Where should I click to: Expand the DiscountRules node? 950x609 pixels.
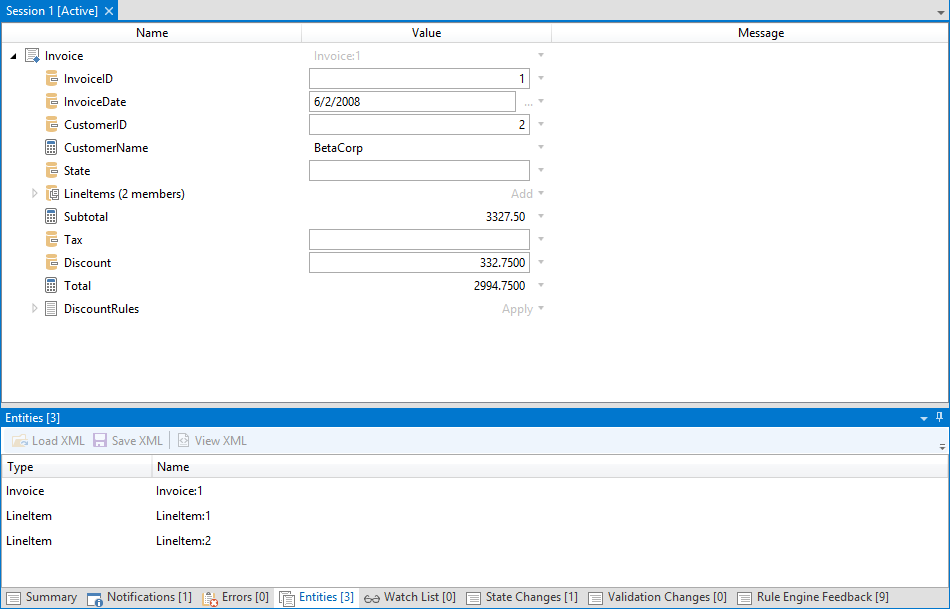click(35, 309)
